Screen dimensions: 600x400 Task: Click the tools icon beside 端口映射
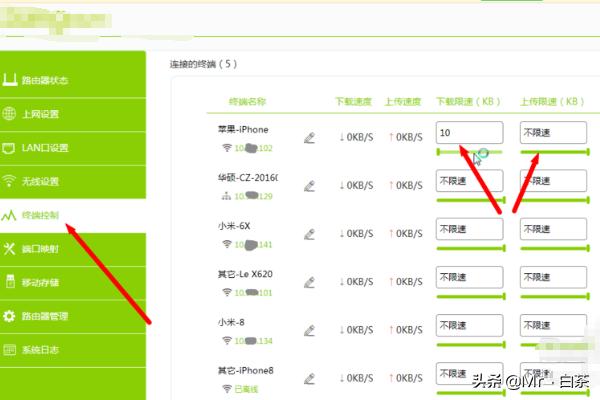pyautogui.click(x=9, y=249)
